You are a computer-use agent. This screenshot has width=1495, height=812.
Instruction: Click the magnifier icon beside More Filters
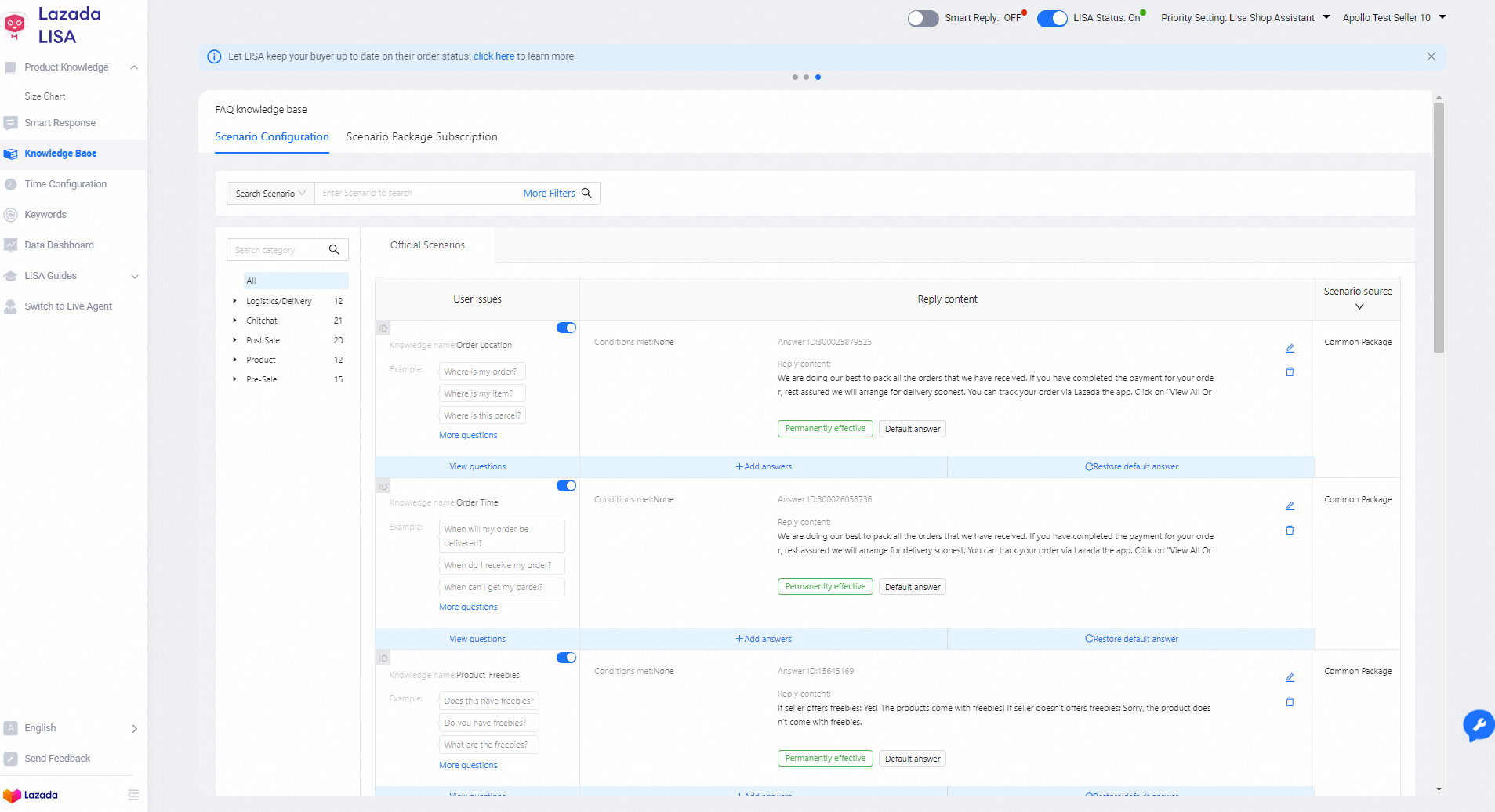pyautogui.click(x=586, y=194)
